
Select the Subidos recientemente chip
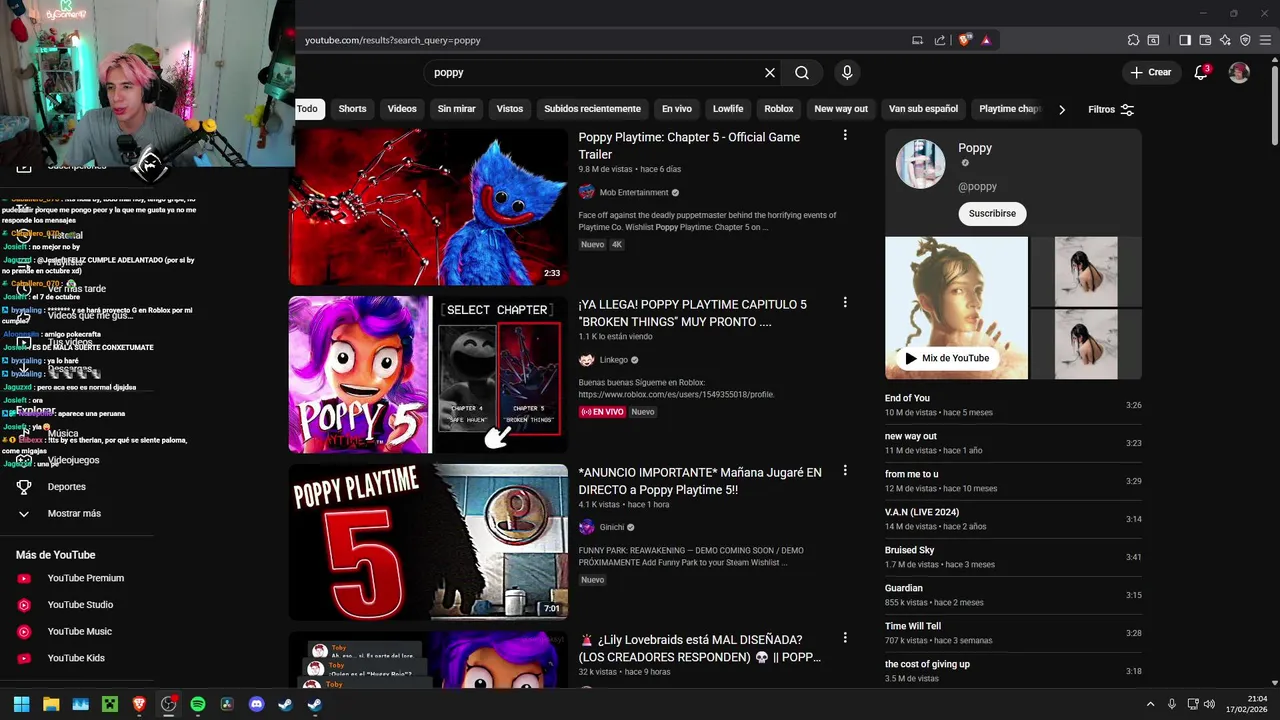pos(592,109)
